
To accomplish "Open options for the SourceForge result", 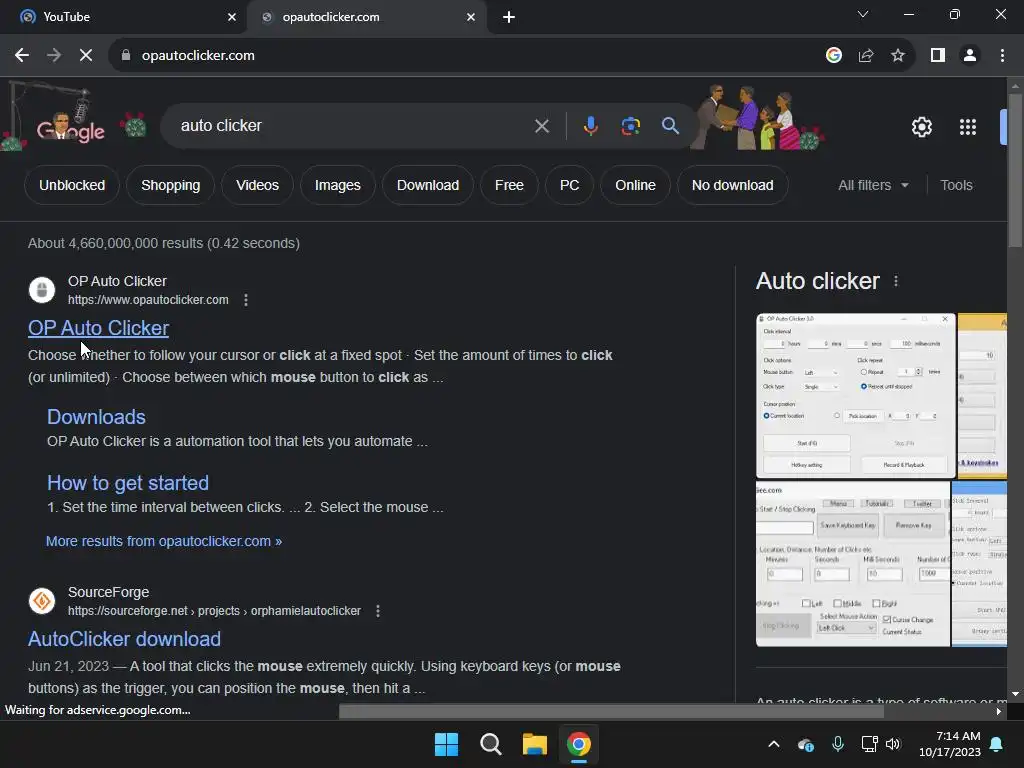I will [377, 611].
